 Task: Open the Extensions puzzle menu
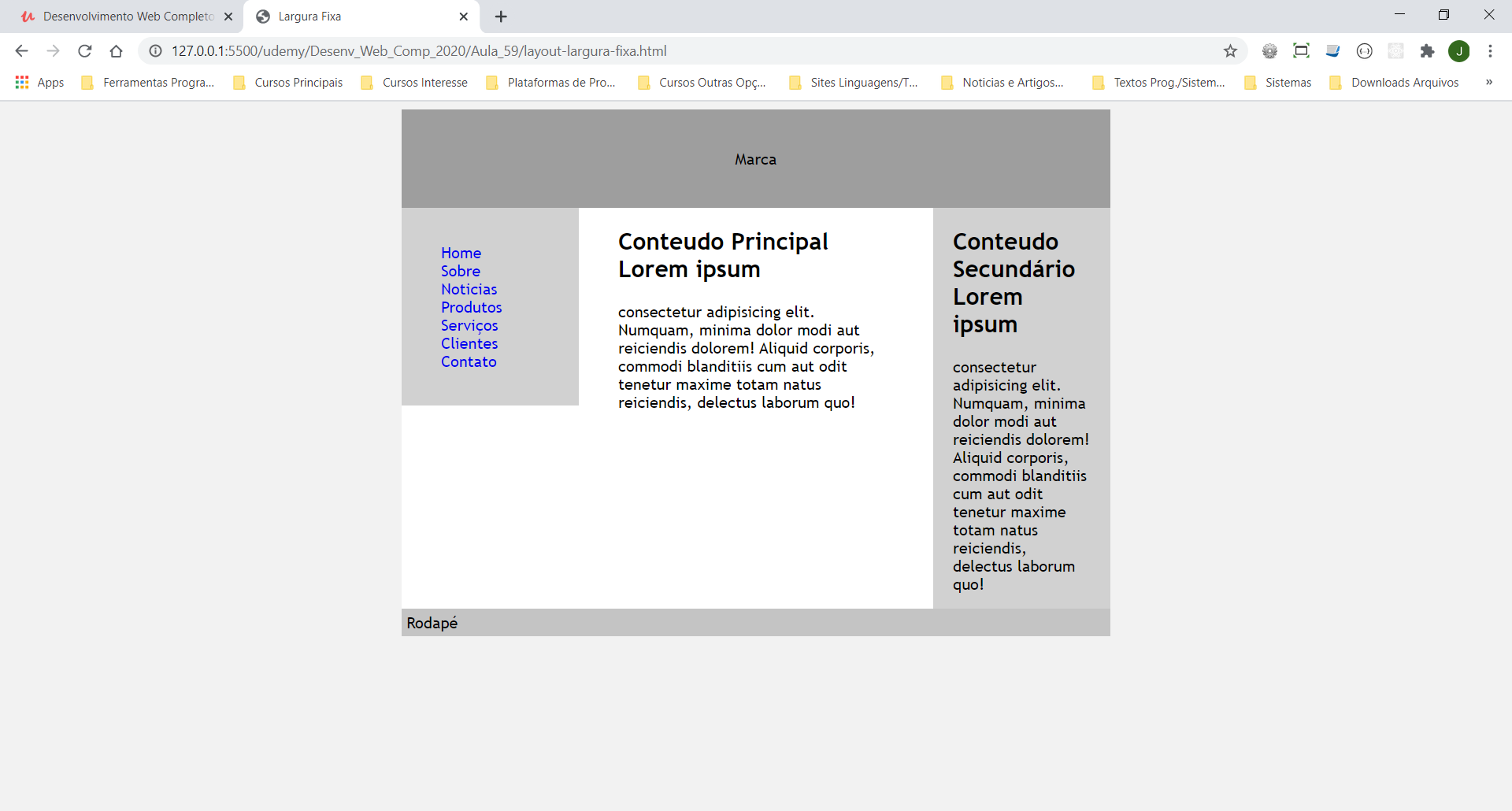[1427, 51]
